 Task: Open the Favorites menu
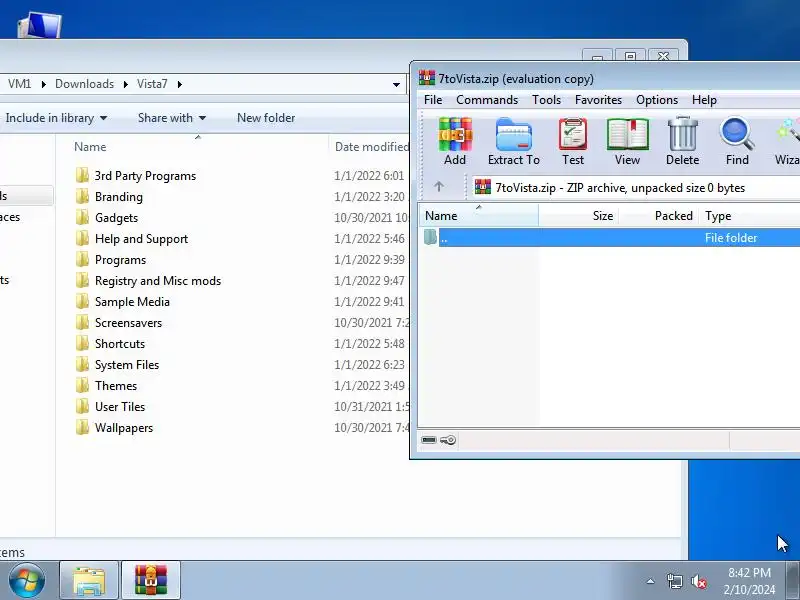point(598,100)
